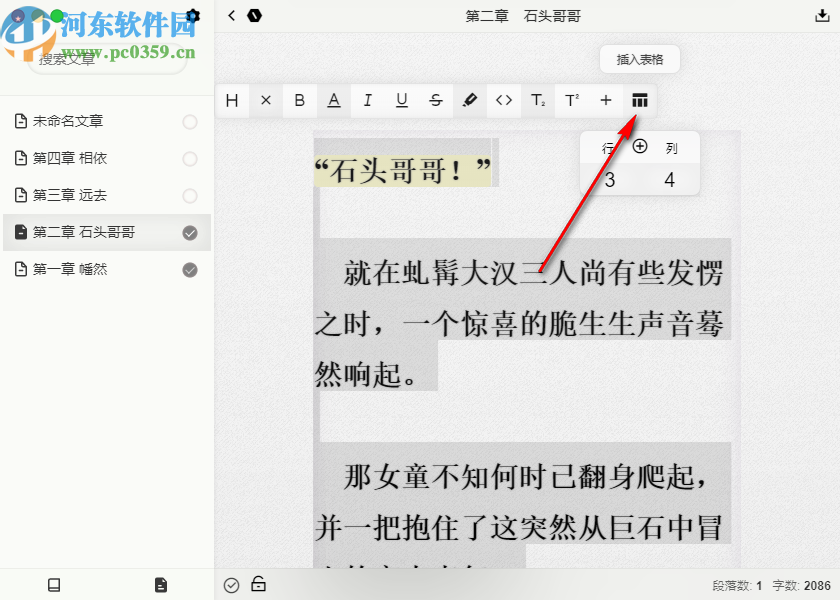840x600 pixels.
Task: Toggle completion circle for 第三章 远去
Action: [x=190, y=196]
